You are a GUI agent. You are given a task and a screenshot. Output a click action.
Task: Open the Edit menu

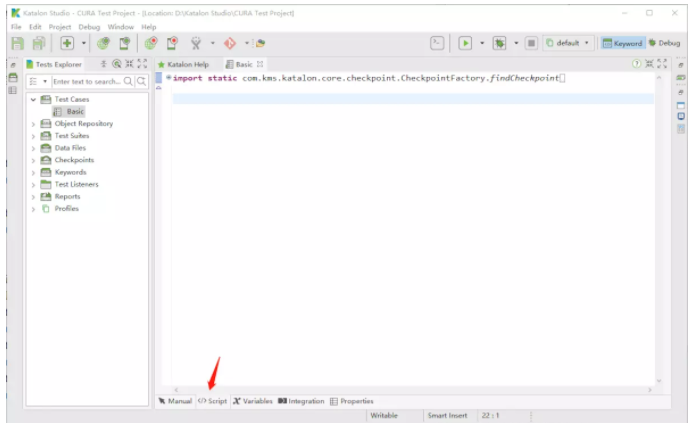tap(35, 27)
